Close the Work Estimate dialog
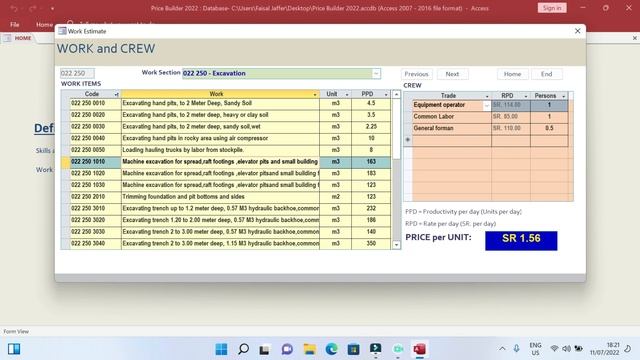Image resolution: width=640 pixels, height=360 pixels. [x=578, y=31]
